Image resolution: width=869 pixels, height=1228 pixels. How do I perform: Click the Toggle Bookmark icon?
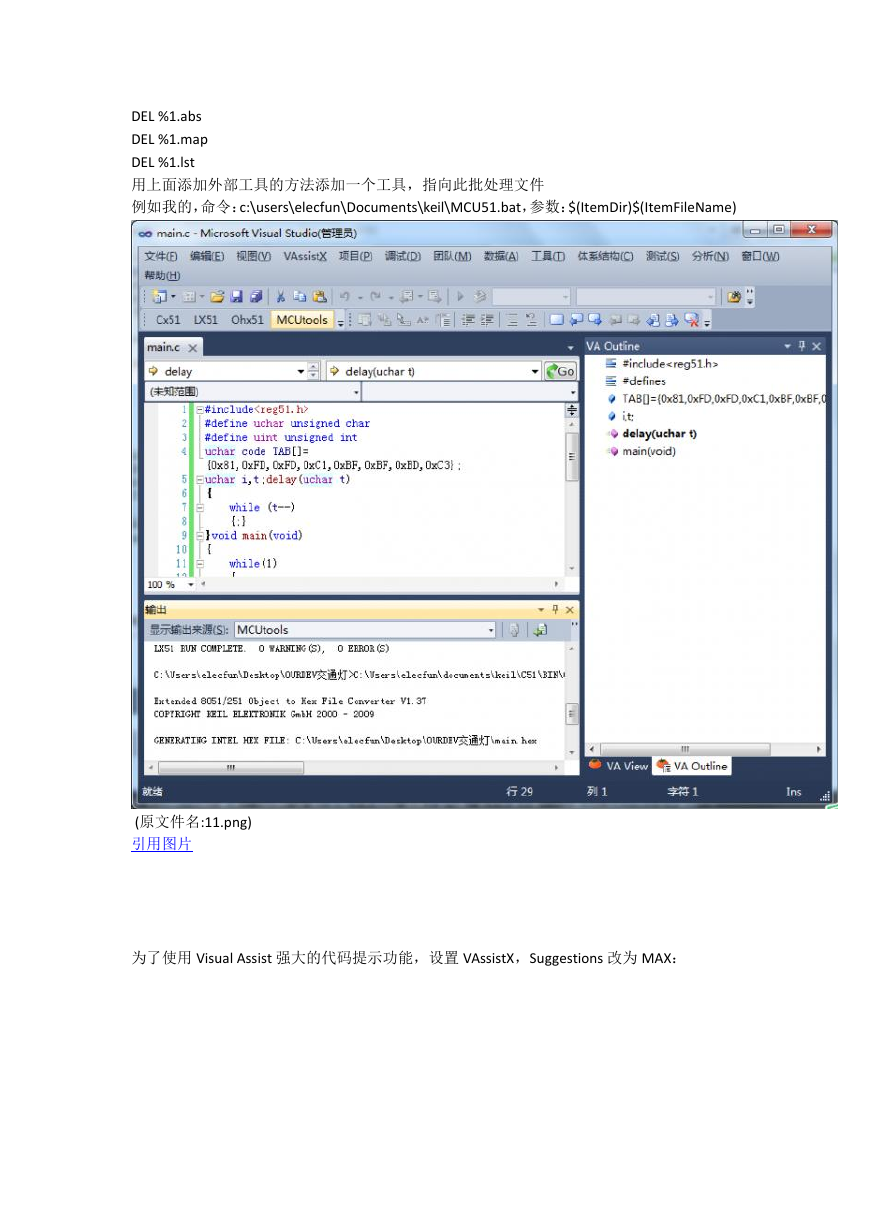tap(557, 320)
